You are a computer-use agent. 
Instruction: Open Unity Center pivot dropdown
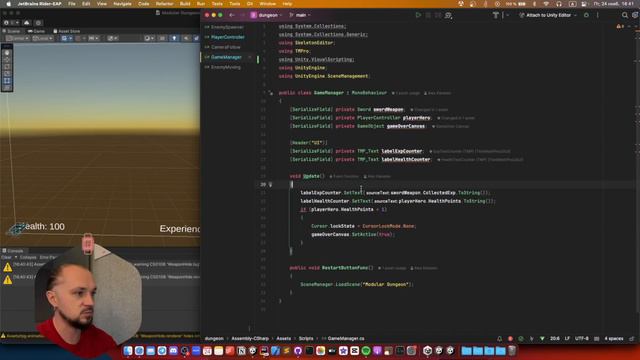(x=17, y=38)
